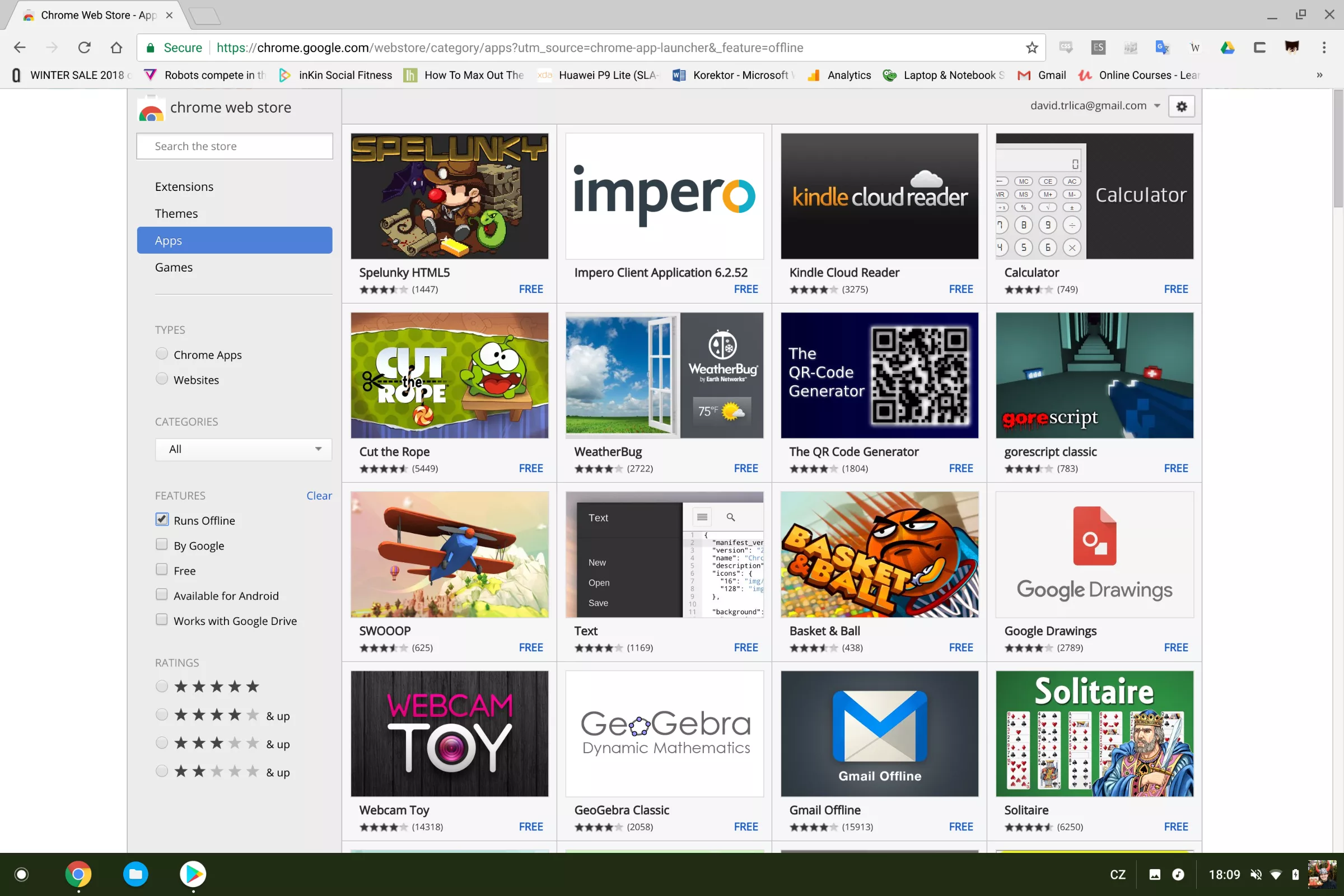Open the Gmail Offline thumbnail
The height and width of the screenshot is (896, 1344).
click(879, 734)
